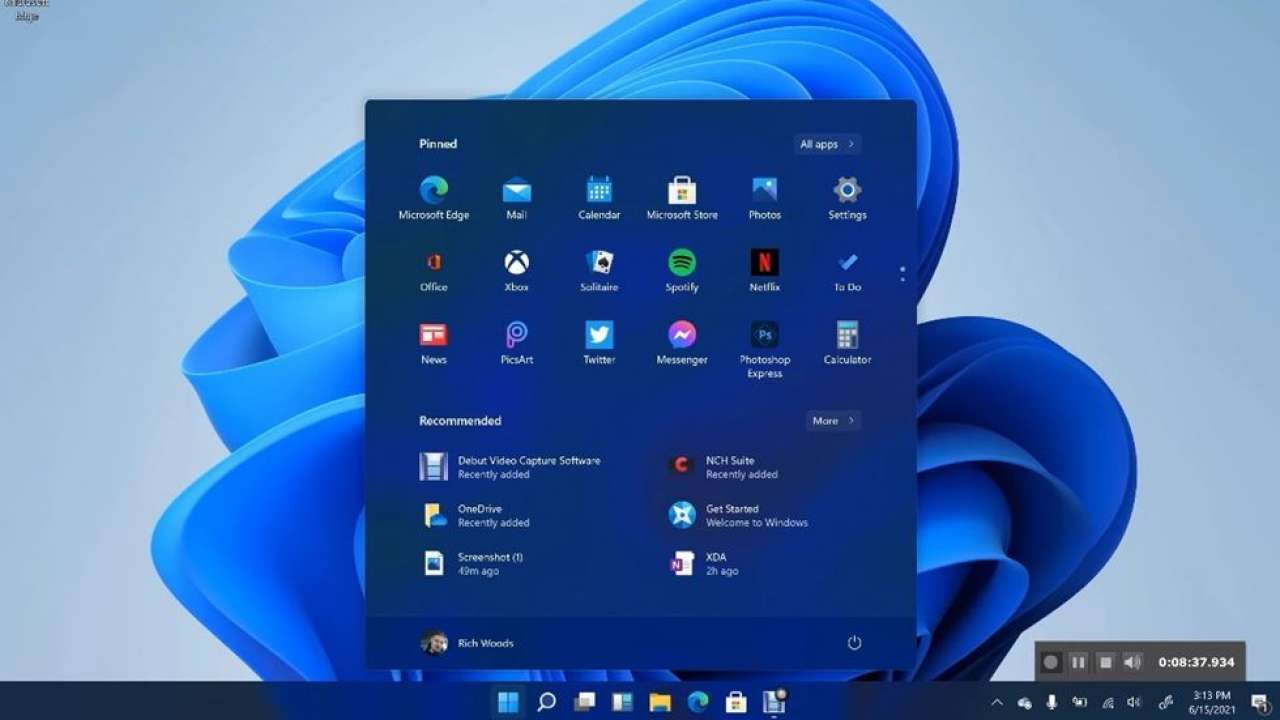The width and height of the screenshot is (1280, 720).
Task: Click the More button in Recommended
Action: click(x=833, y=421)
